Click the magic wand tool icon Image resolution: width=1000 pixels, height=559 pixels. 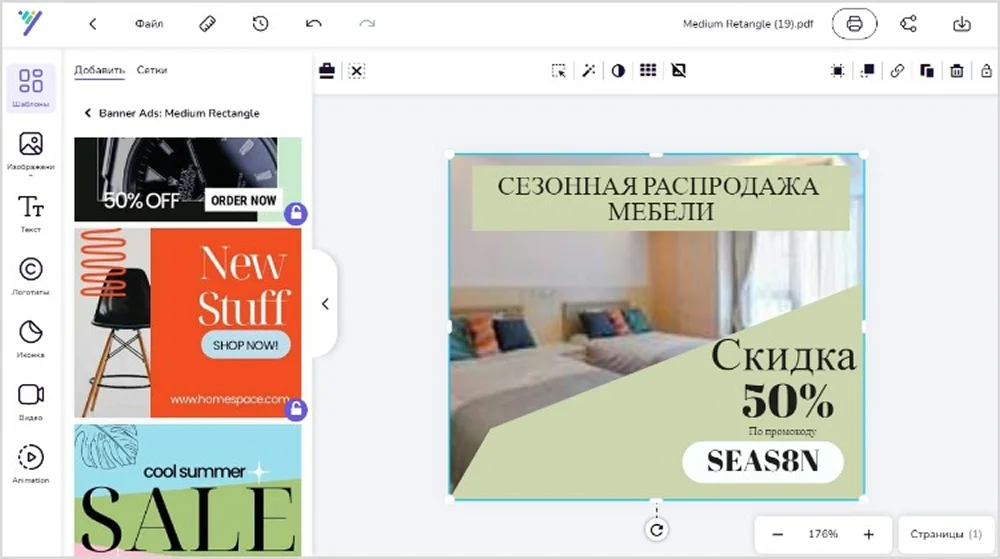pyautogui.click(x=589, y=71)
